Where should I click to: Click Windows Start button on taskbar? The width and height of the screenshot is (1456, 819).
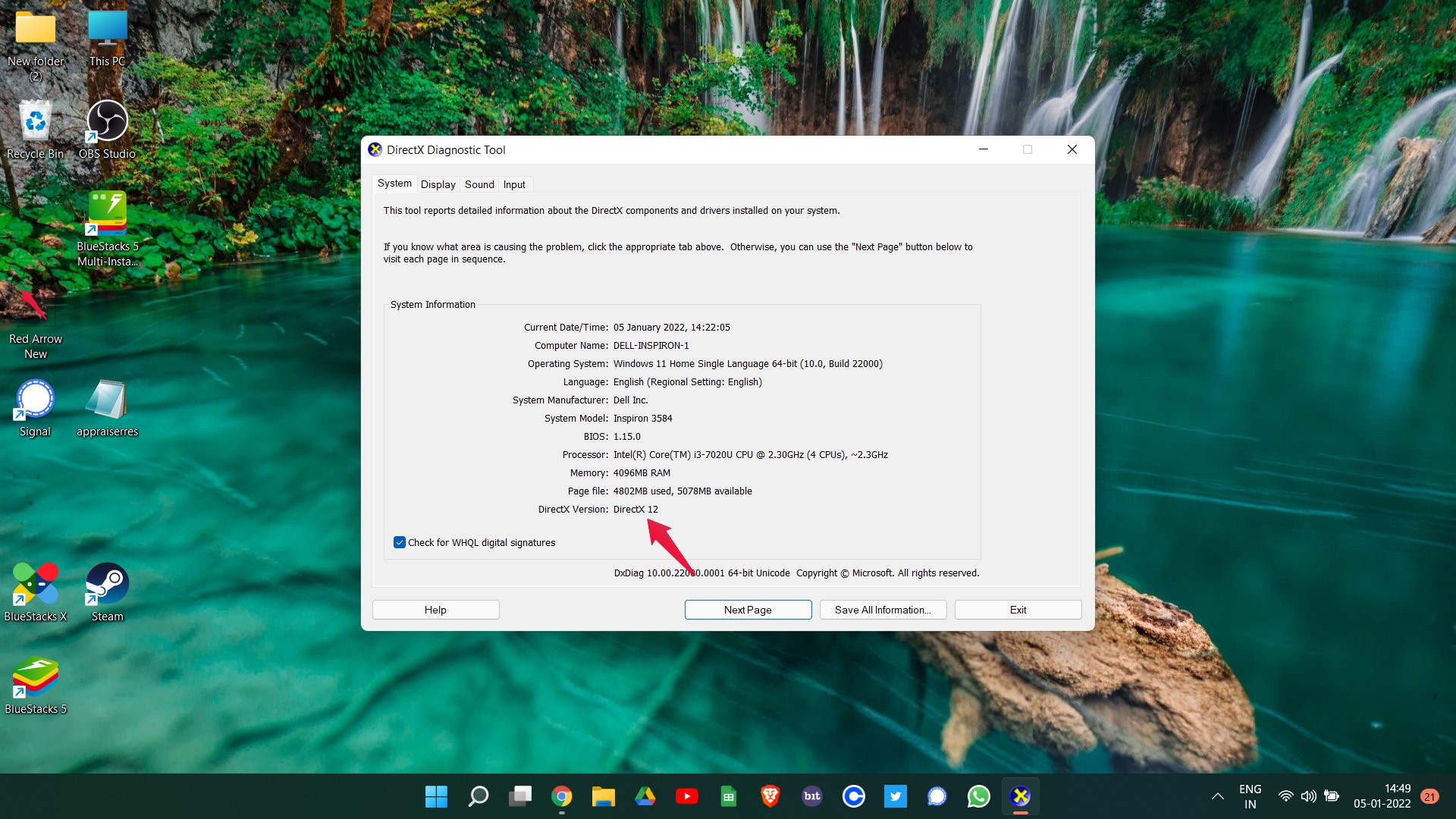click(x=436, y=796)
